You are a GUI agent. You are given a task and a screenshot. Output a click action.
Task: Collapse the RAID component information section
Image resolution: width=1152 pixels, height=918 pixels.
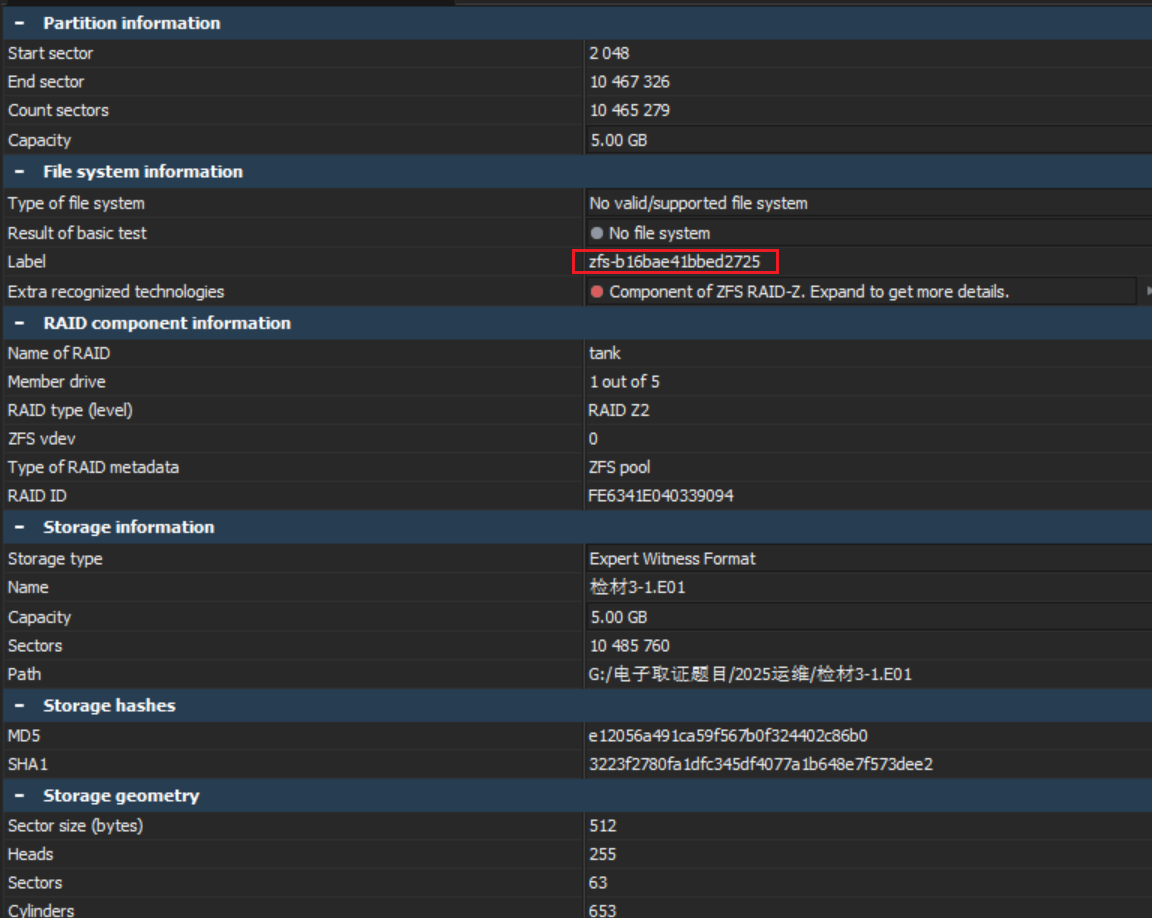click(19, 323)
